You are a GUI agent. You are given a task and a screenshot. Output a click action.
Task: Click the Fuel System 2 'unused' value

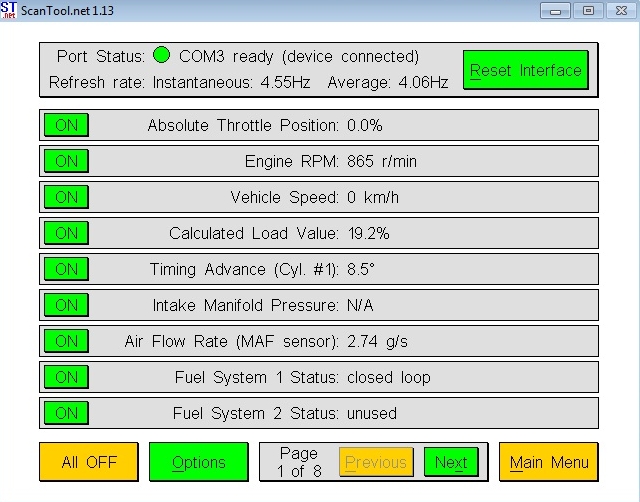coord(372,413)
